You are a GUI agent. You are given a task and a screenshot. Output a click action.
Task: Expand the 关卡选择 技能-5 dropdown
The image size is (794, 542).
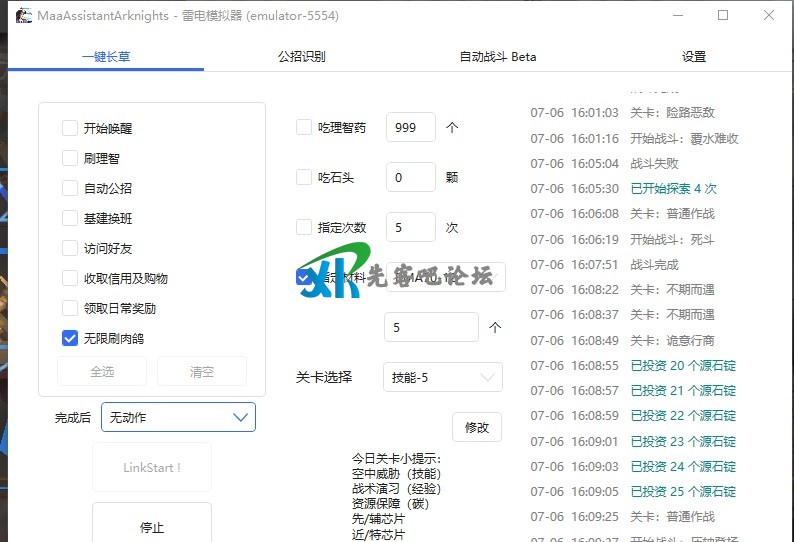[442, 377]
